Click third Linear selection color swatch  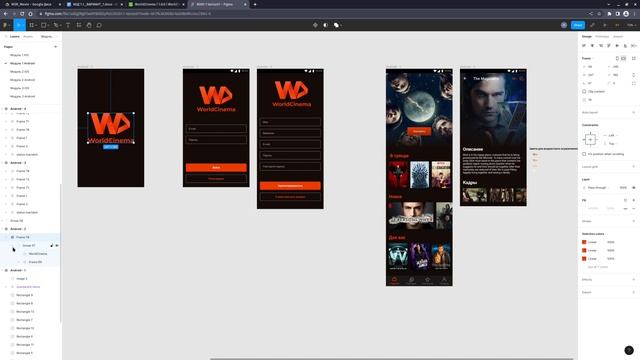[x=584, y=258]
